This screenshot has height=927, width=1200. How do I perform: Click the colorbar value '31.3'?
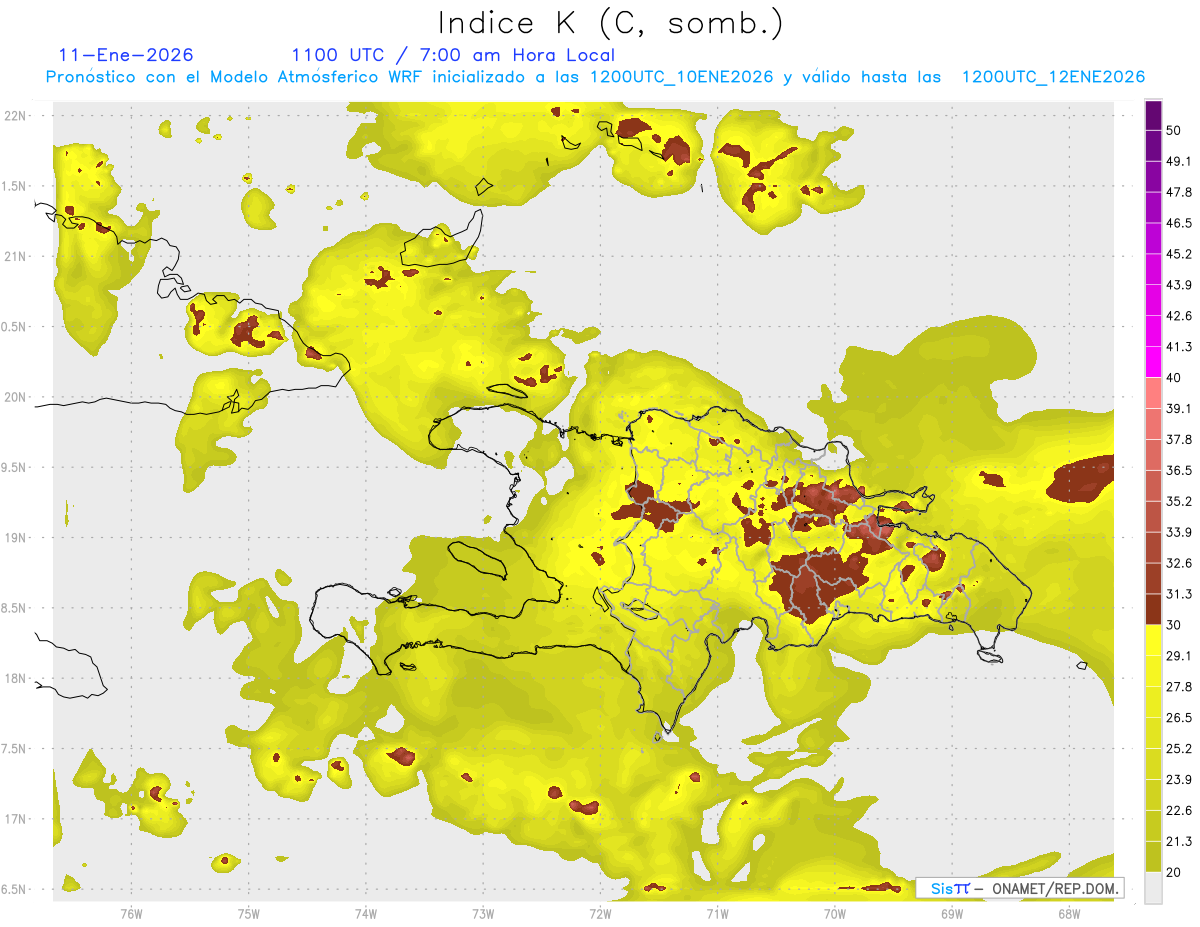[x=1180, y=594]
